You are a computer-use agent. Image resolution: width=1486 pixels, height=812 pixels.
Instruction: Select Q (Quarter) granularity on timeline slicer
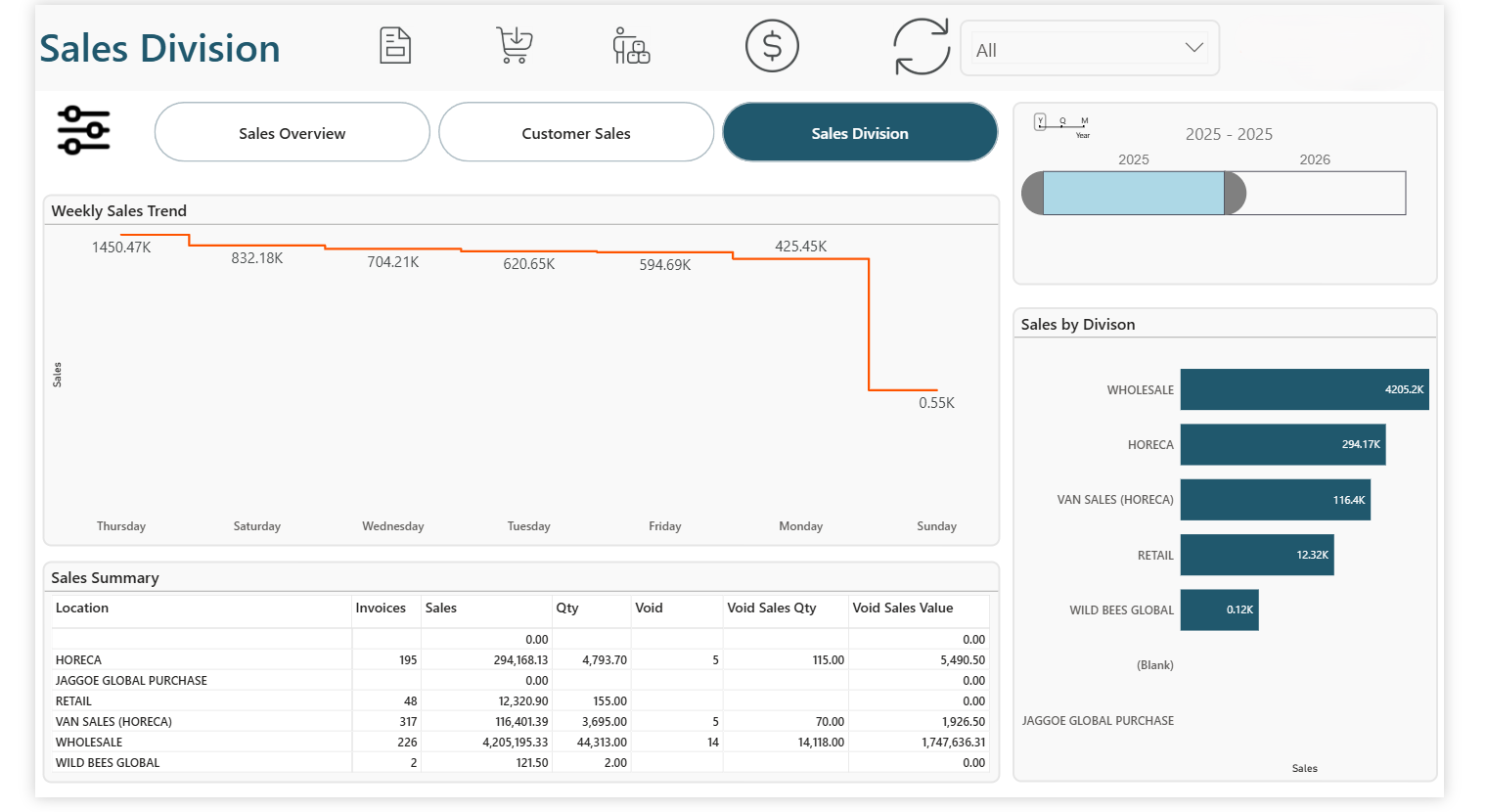pyautogui.click(x=1062, y=121)
